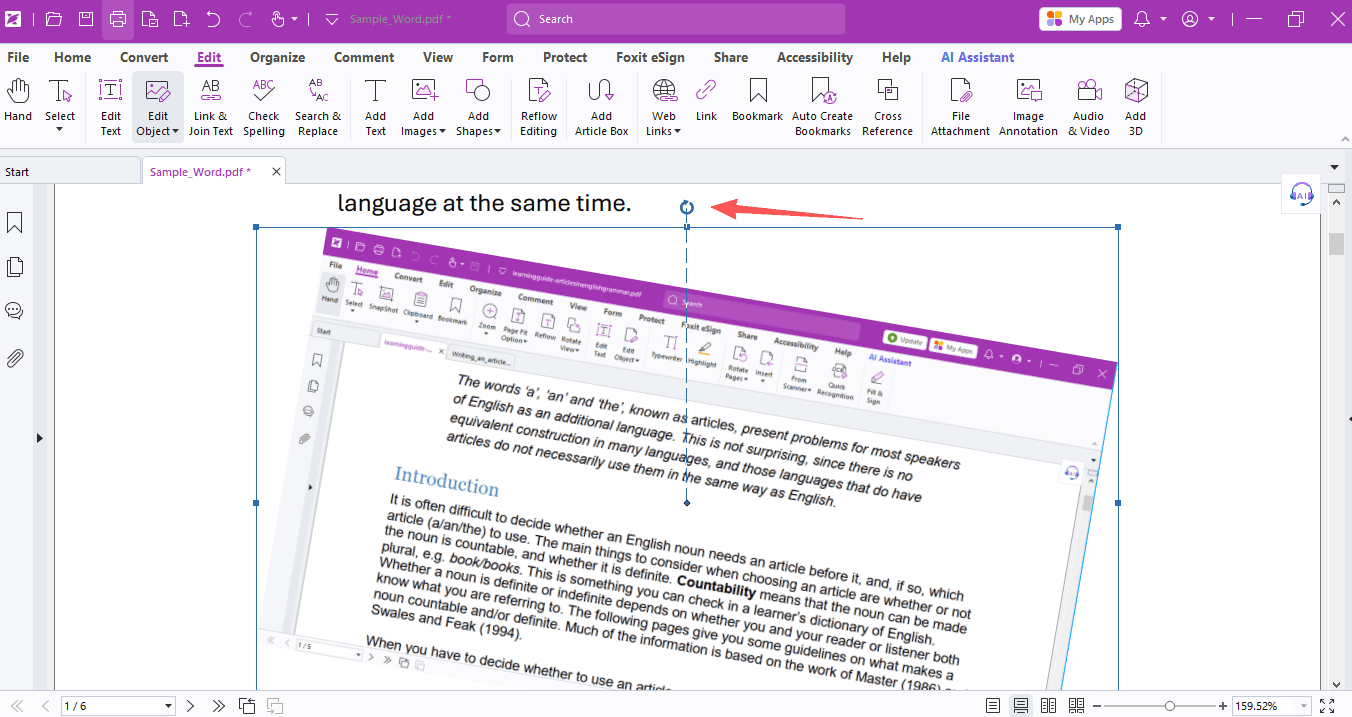Switch to facing pages view
Image resolution: width=1352 pixels, height=717 pixels.
tap(1048, 706)
